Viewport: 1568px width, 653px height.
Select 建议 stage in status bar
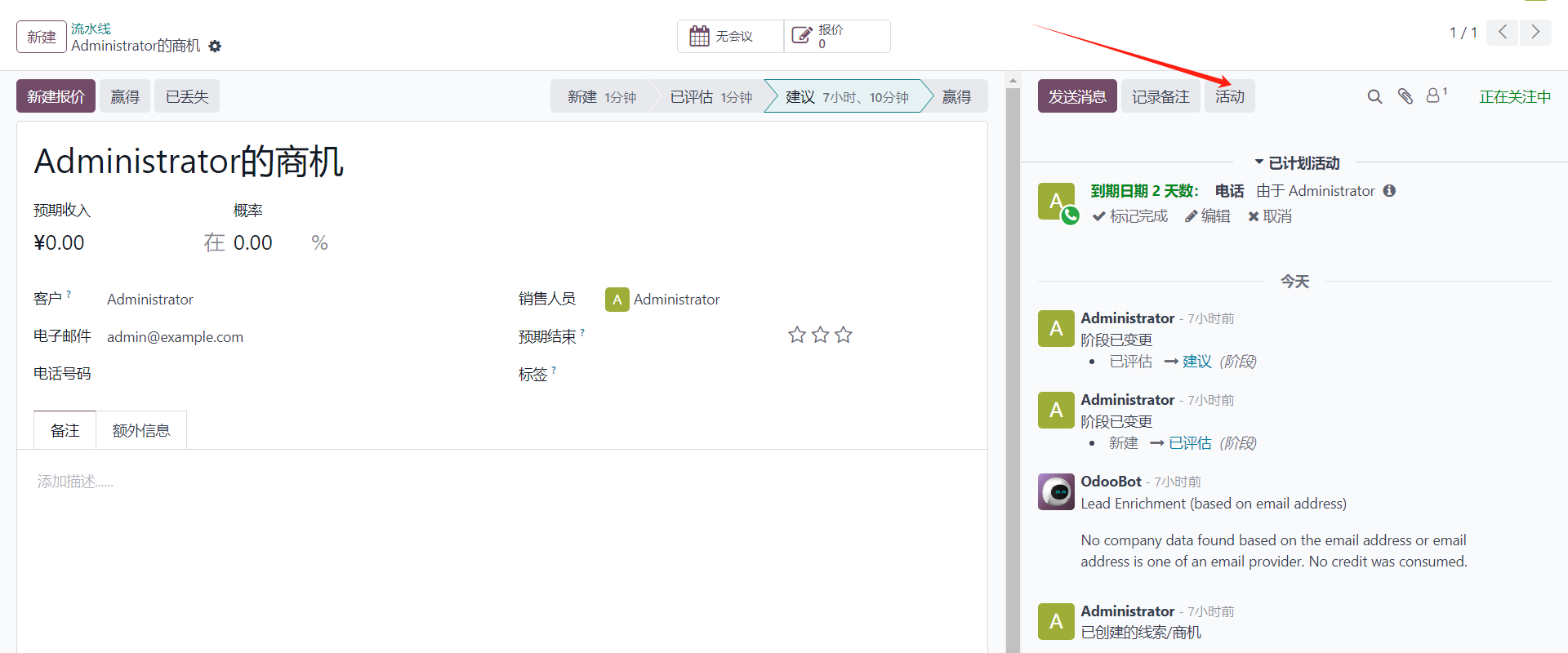(x=846, y=96)
